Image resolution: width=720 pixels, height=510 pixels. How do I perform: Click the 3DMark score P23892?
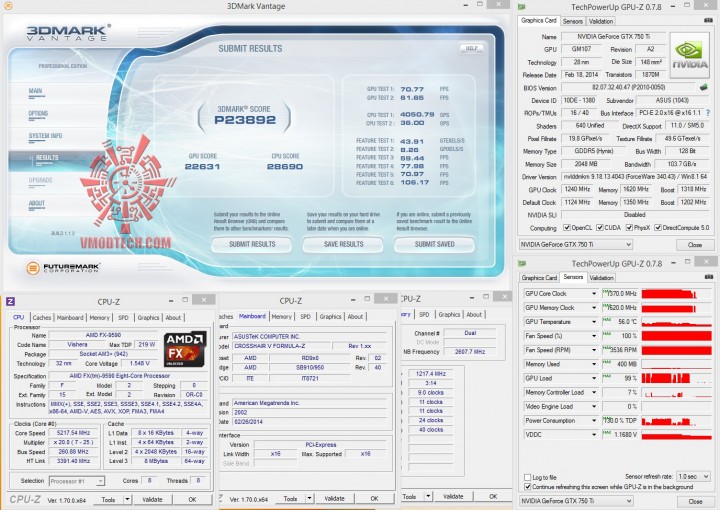pyautogui.click(x=245, y=120)
